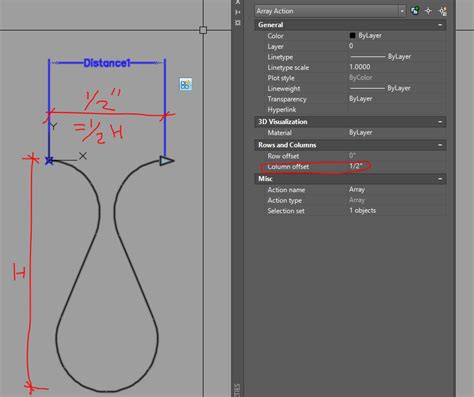Click the Quick Select icon
Screen dimensions: 474x397
tap(443, 11)
